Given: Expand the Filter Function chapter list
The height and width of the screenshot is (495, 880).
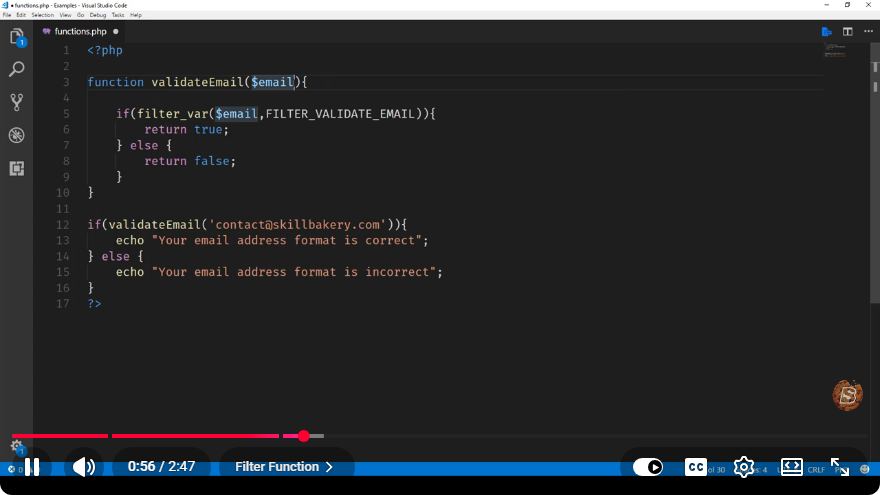Looking at the screenshot, I should click(x=283, y=467).
